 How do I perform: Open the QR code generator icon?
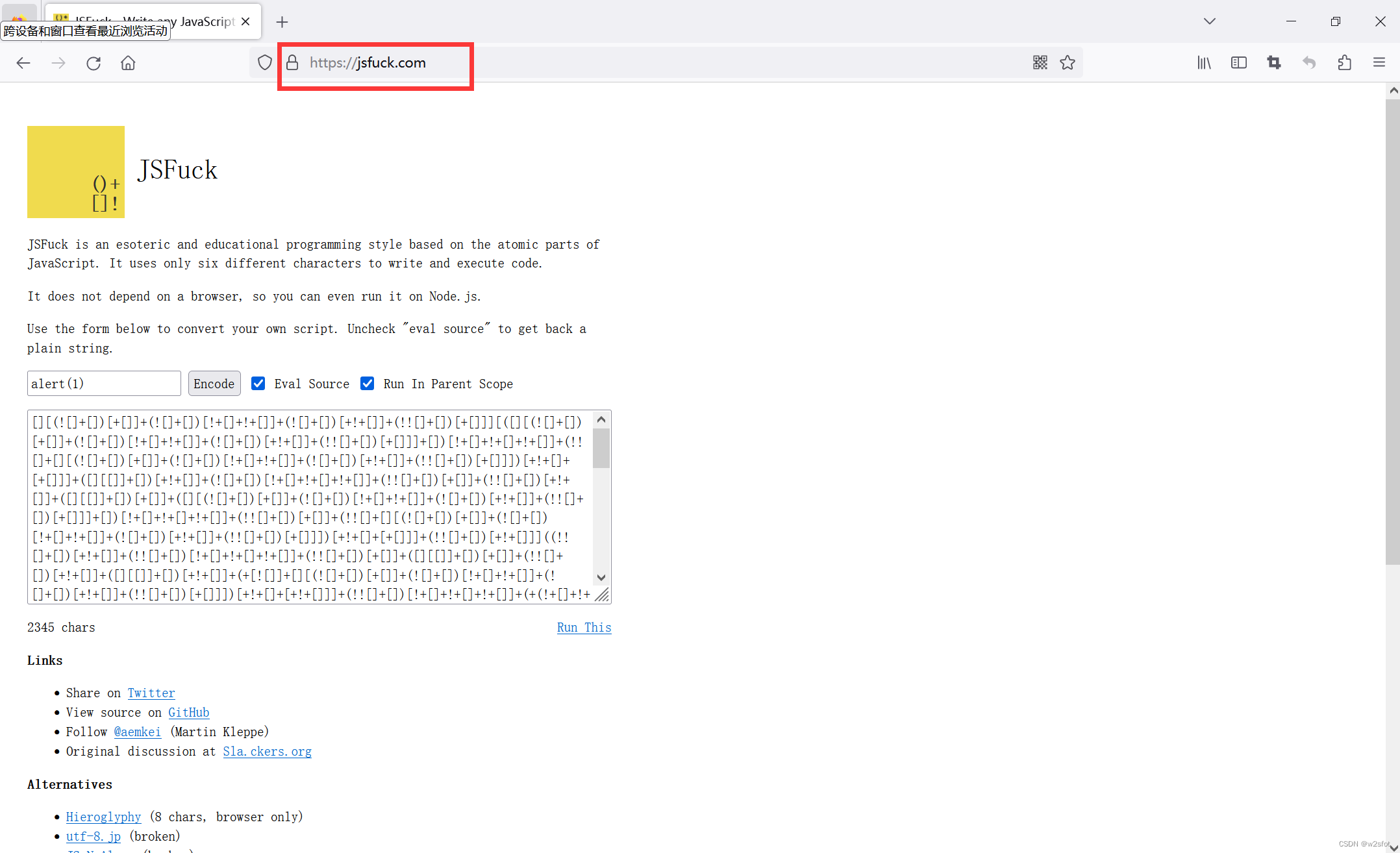1040,63
